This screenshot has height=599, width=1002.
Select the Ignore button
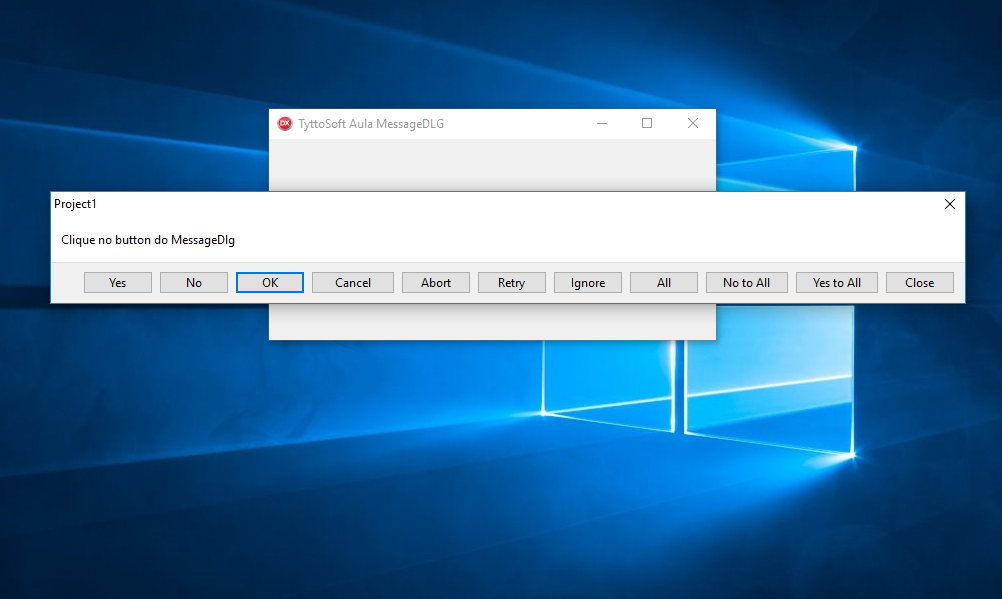(x=588, y=283)
